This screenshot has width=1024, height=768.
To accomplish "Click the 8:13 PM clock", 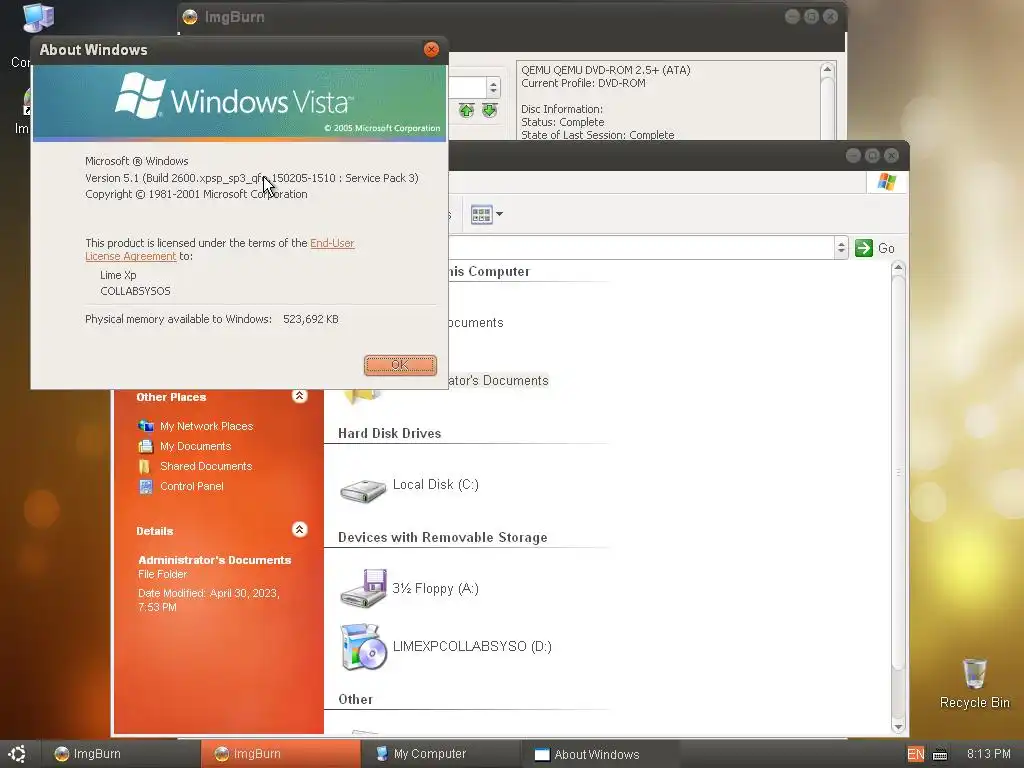I will (988, 754).
